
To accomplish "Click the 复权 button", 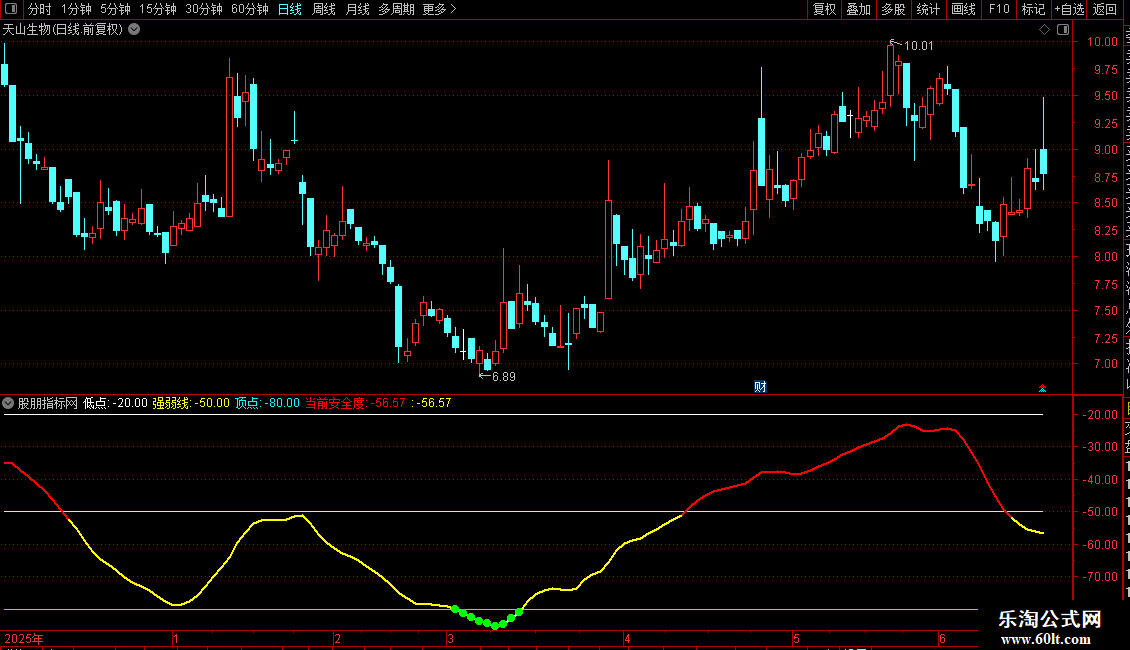I will (824, 9).
